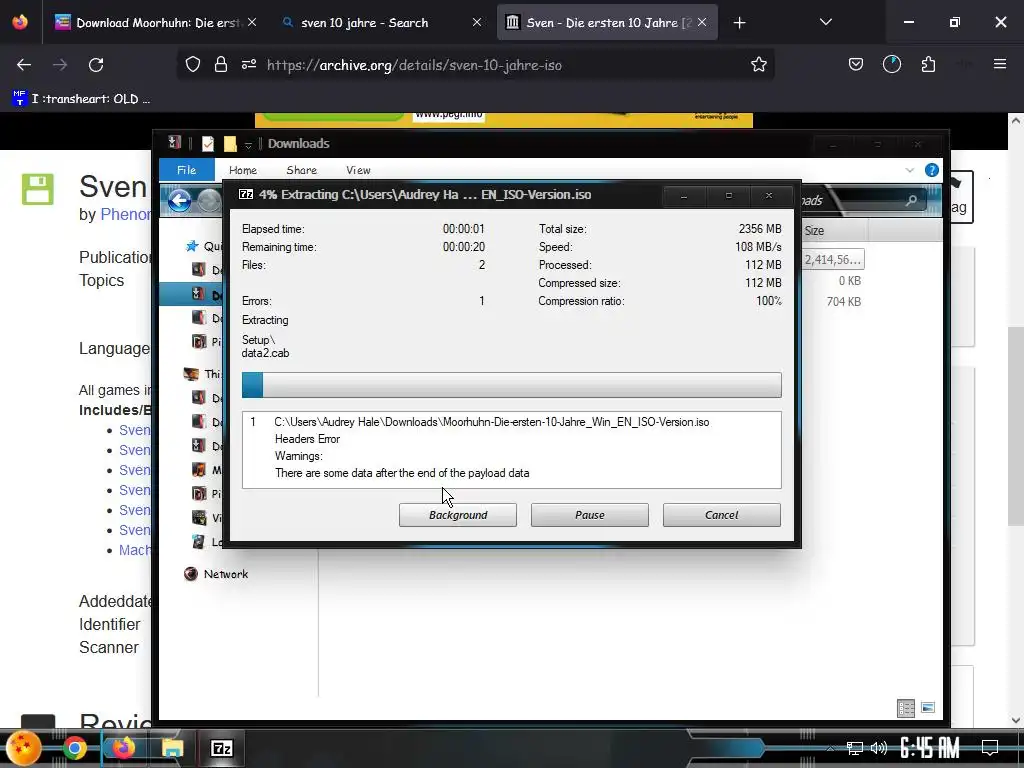Go back in the Explorer window
The height and width of the screenshot is (768, 1024).
pyautogui.click(x=180, y=200)
